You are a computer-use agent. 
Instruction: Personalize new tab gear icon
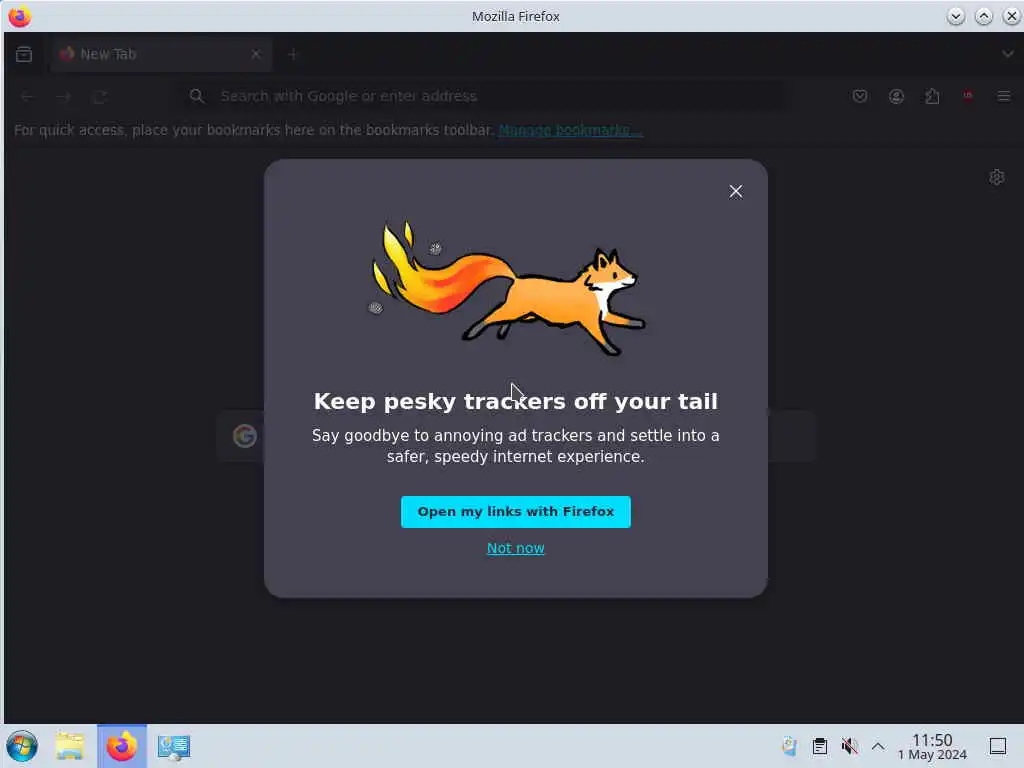(x=997, y=177)
